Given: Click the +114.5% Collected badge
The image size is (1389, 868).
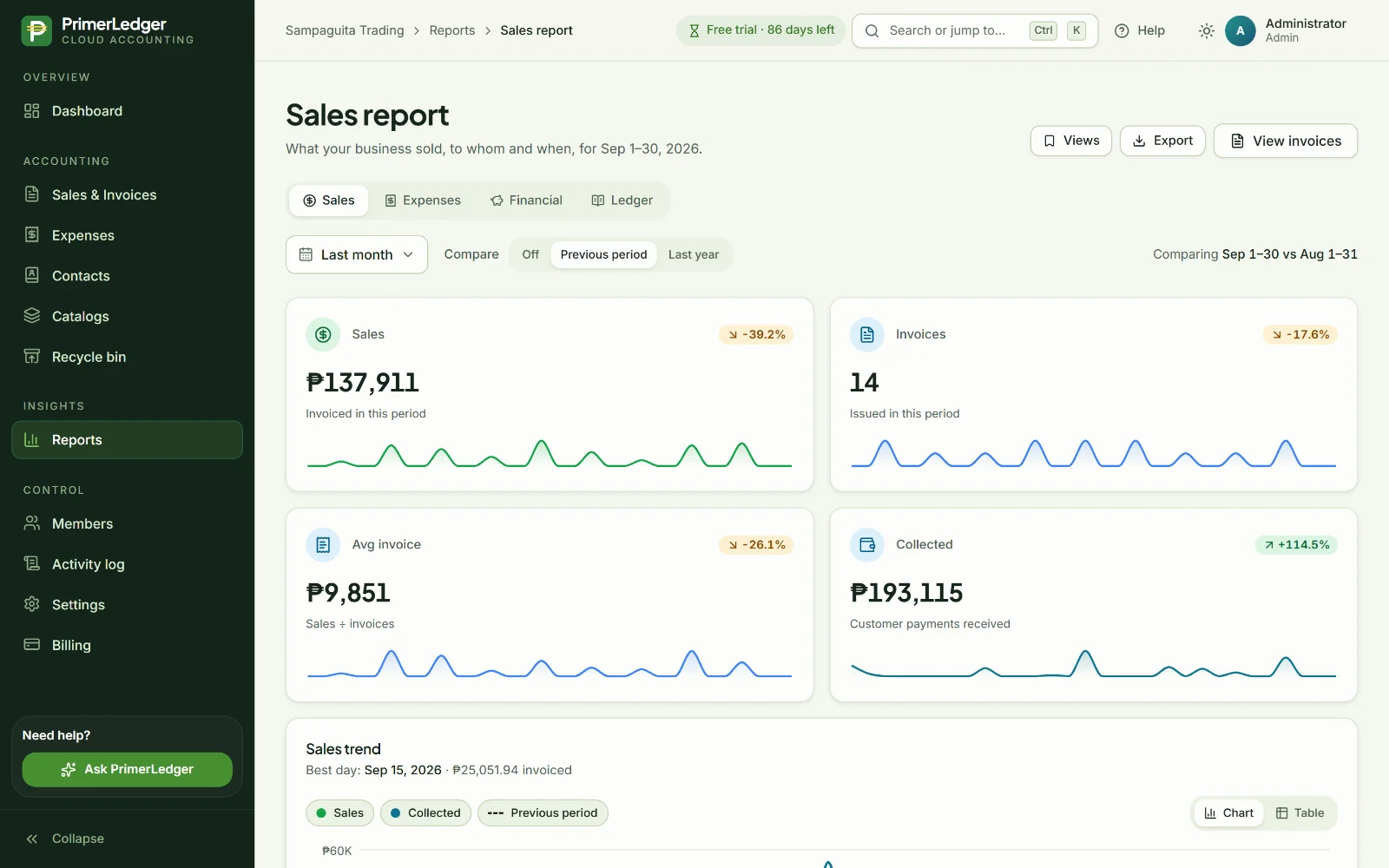Looking at the screenshot, I should (1296, 544).
